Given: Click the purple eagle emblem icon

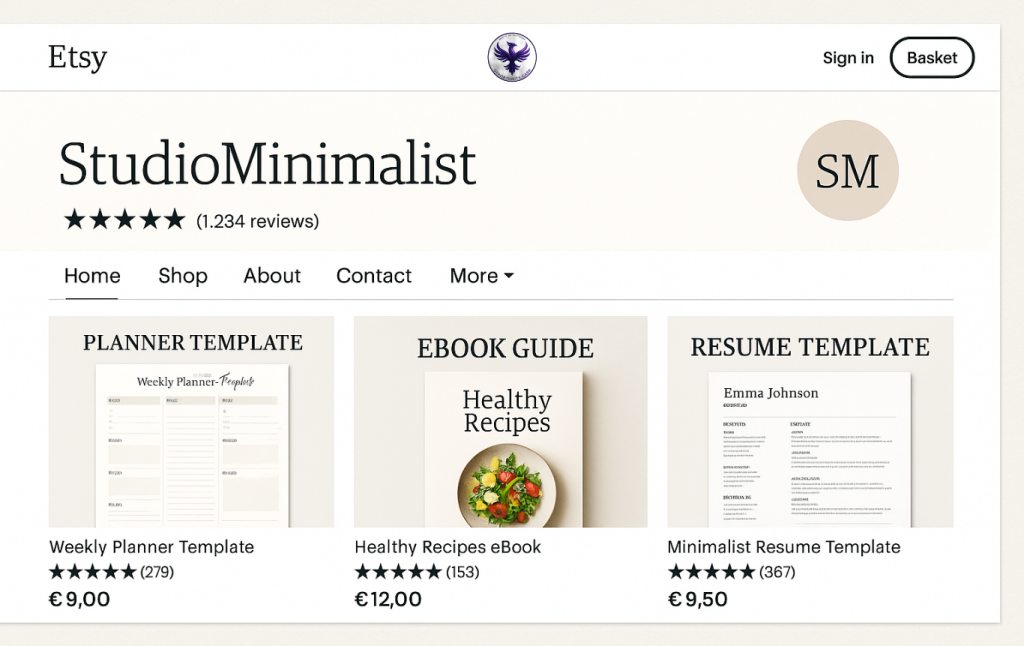Looking at the screenshot, I should point(512,57).
